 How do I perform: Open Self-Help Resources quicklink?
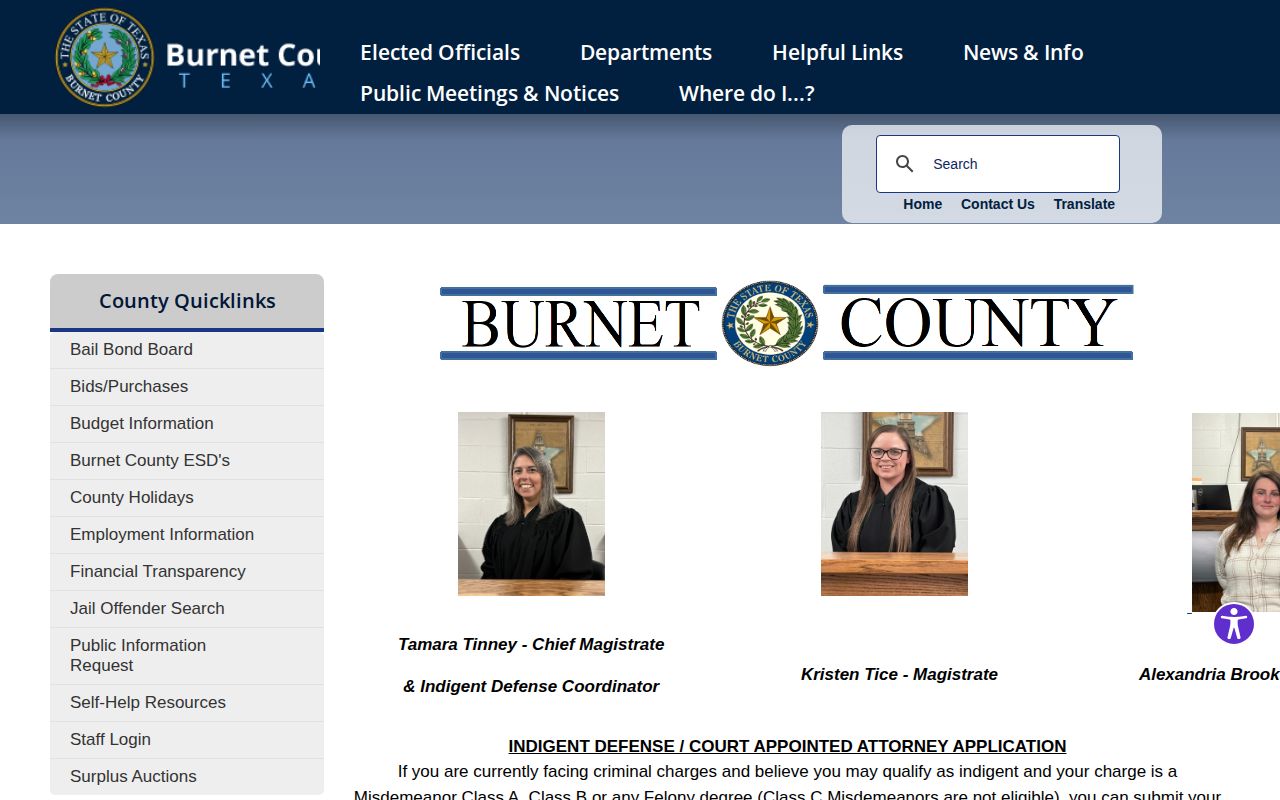[187, 703]
